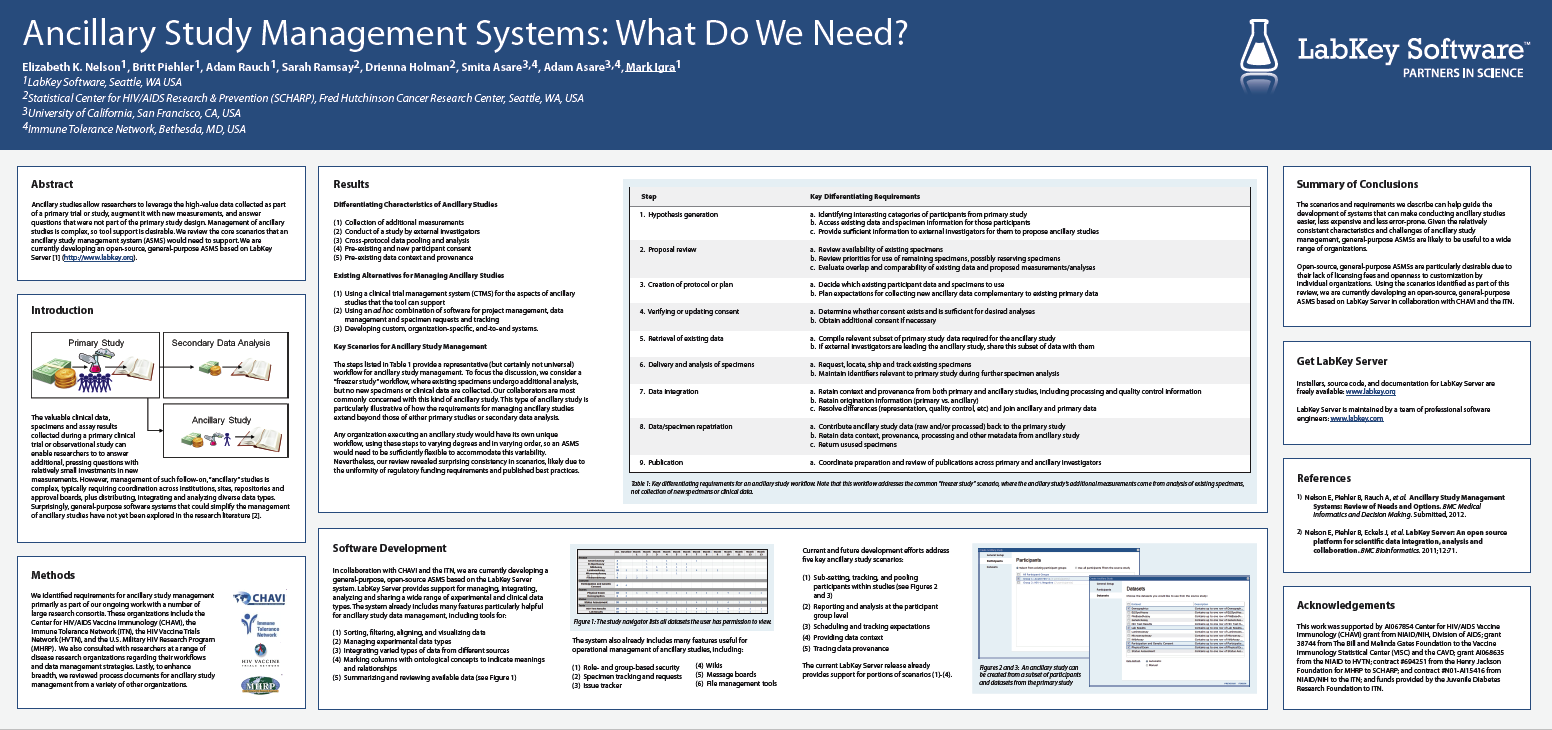1552x730 pixels.
Task: Click 'Key Scenarios for Ancillary Study Management' subheading
Action: pos(410,347)
